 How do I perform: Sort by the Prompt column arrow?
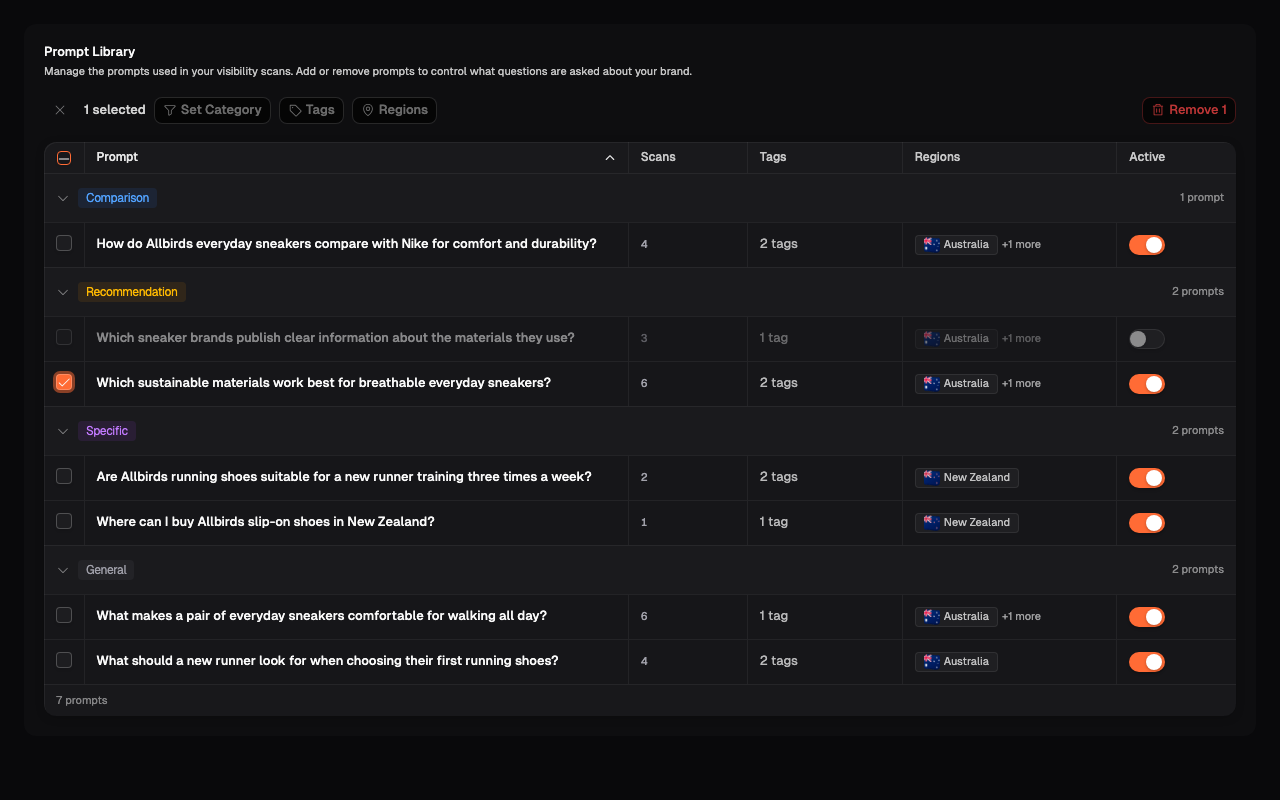pos(610,158)
